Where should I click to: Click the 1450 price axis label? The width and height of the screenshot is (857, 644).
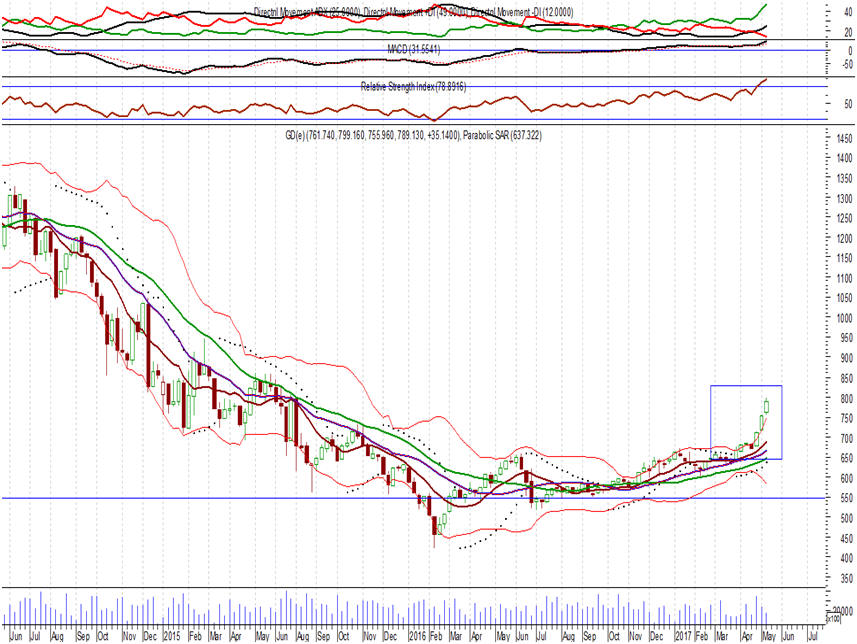point(843,139)
